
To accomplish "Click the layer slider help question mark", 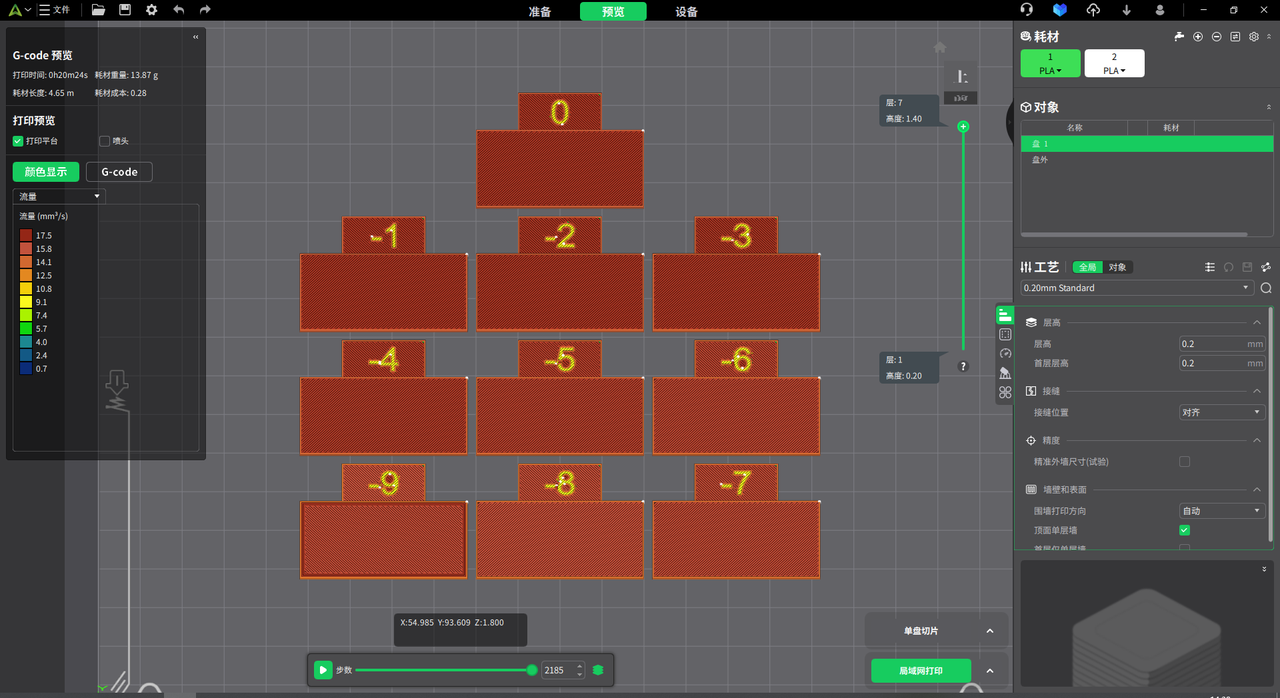I will [963, 366].
